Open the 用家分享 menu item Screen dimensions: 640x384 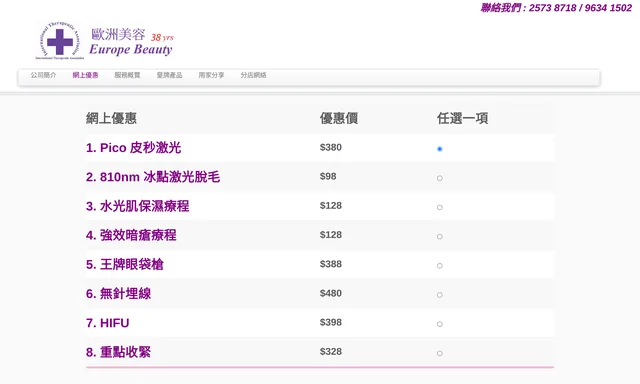[211, 75]
